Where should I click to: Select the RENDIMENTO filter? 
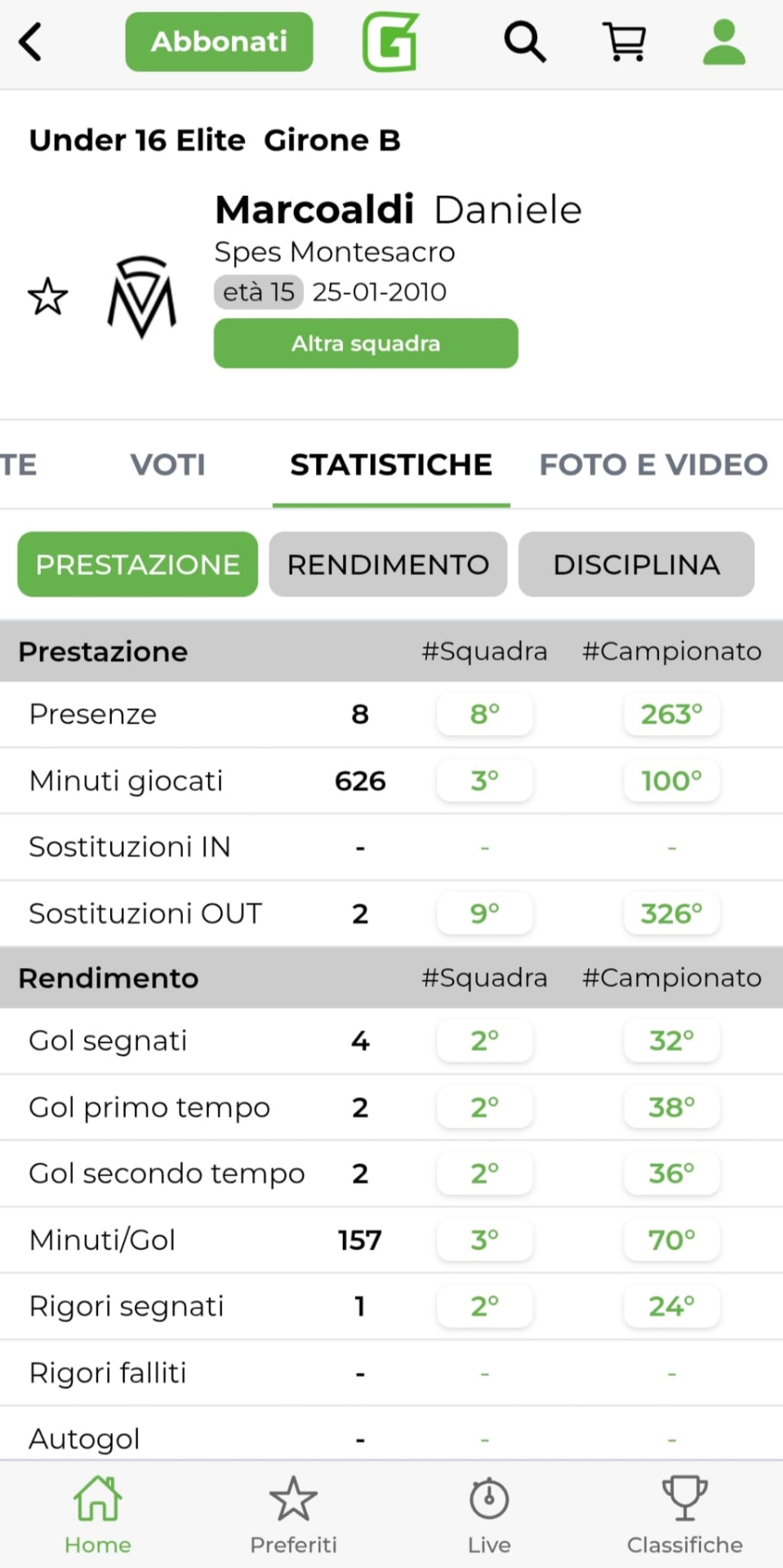pos(388,564)
